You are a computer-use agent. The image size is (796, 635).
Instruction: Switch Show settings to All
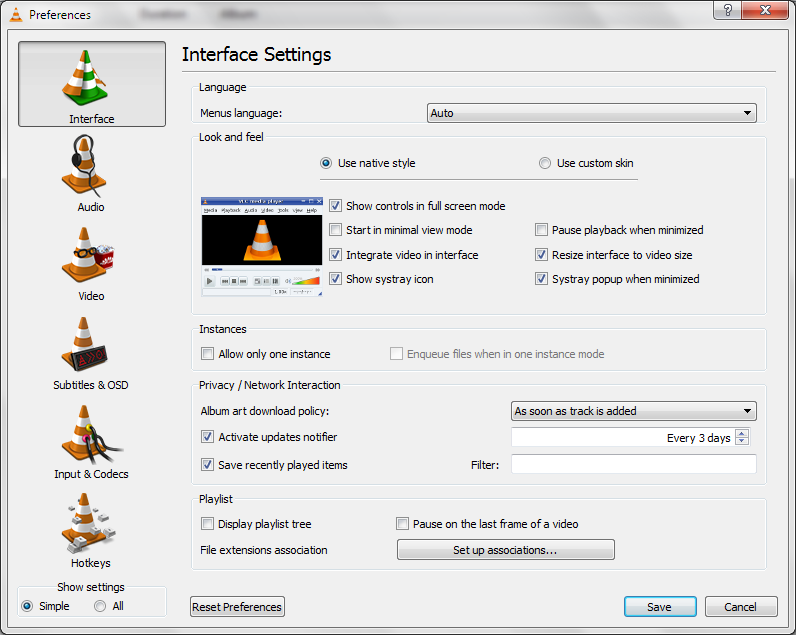100,606
